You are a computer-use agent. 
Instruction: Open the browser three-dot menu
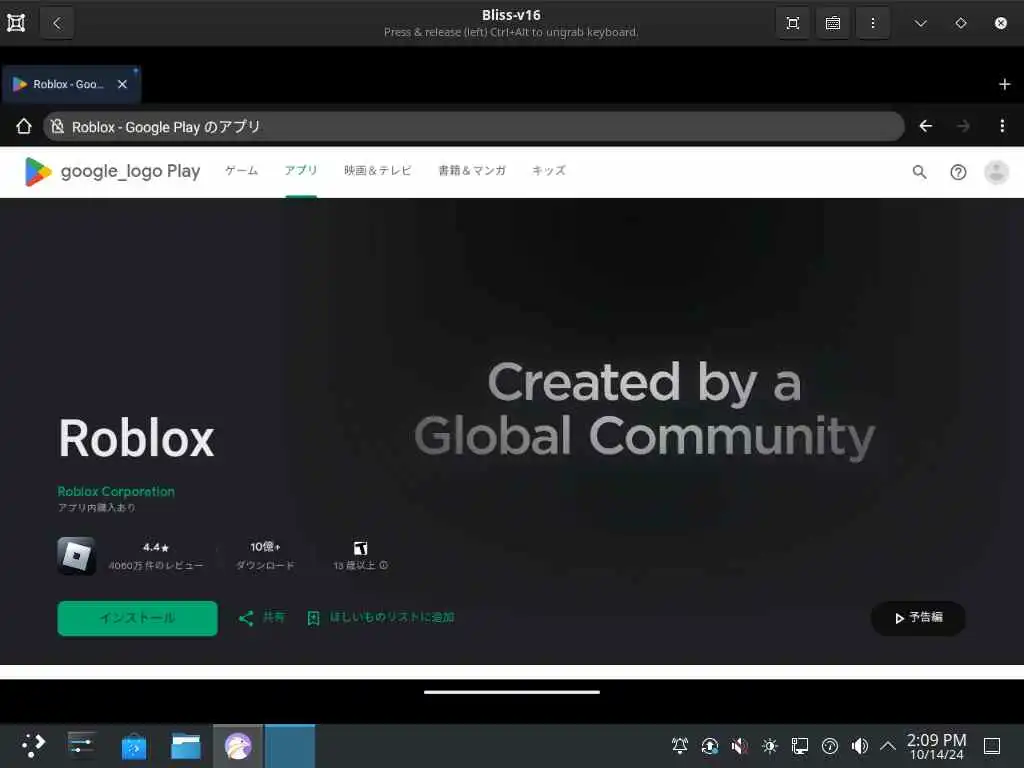coord(1002,126)
